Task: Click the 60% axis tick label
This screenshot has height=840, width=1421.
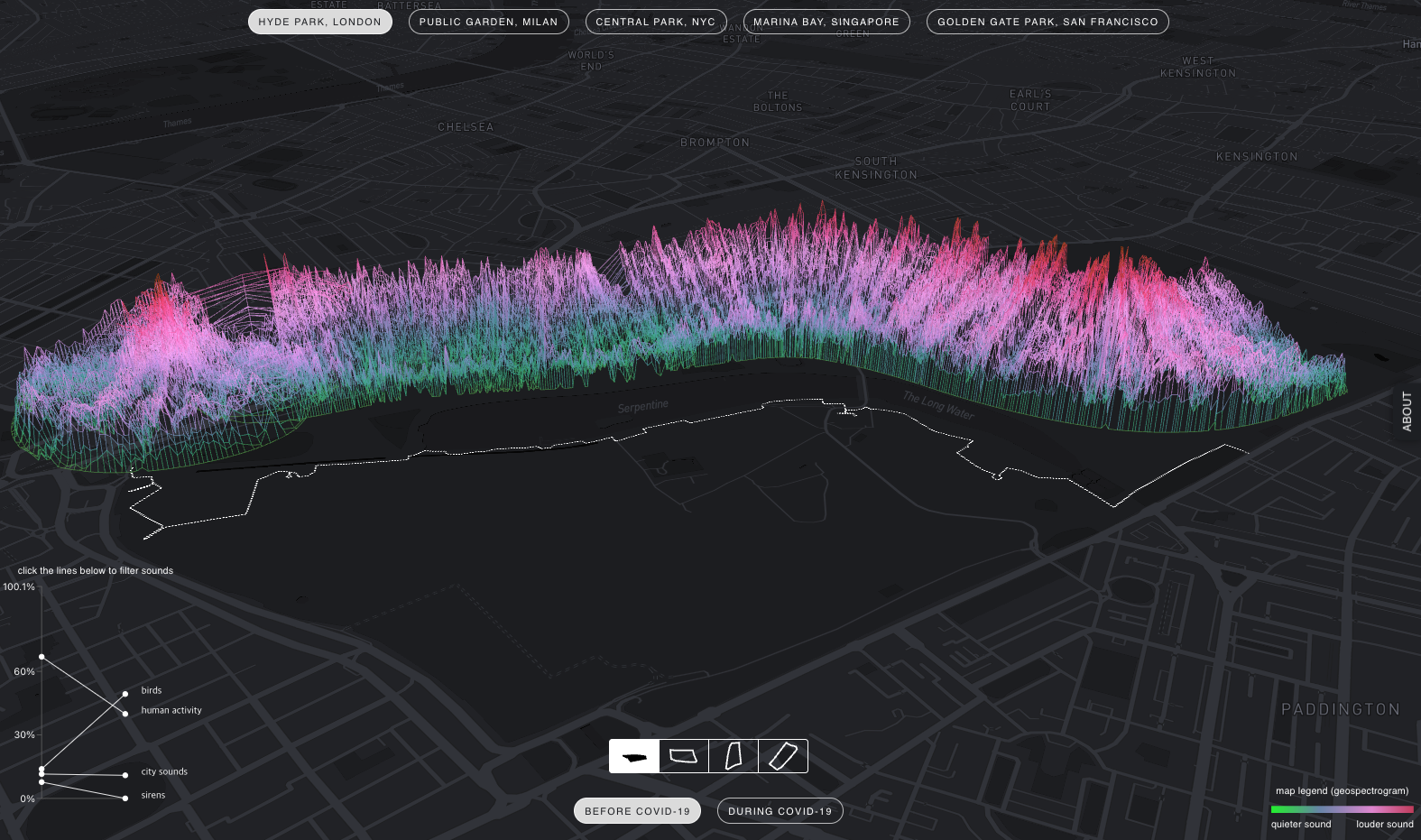Action: click(24, 671)
